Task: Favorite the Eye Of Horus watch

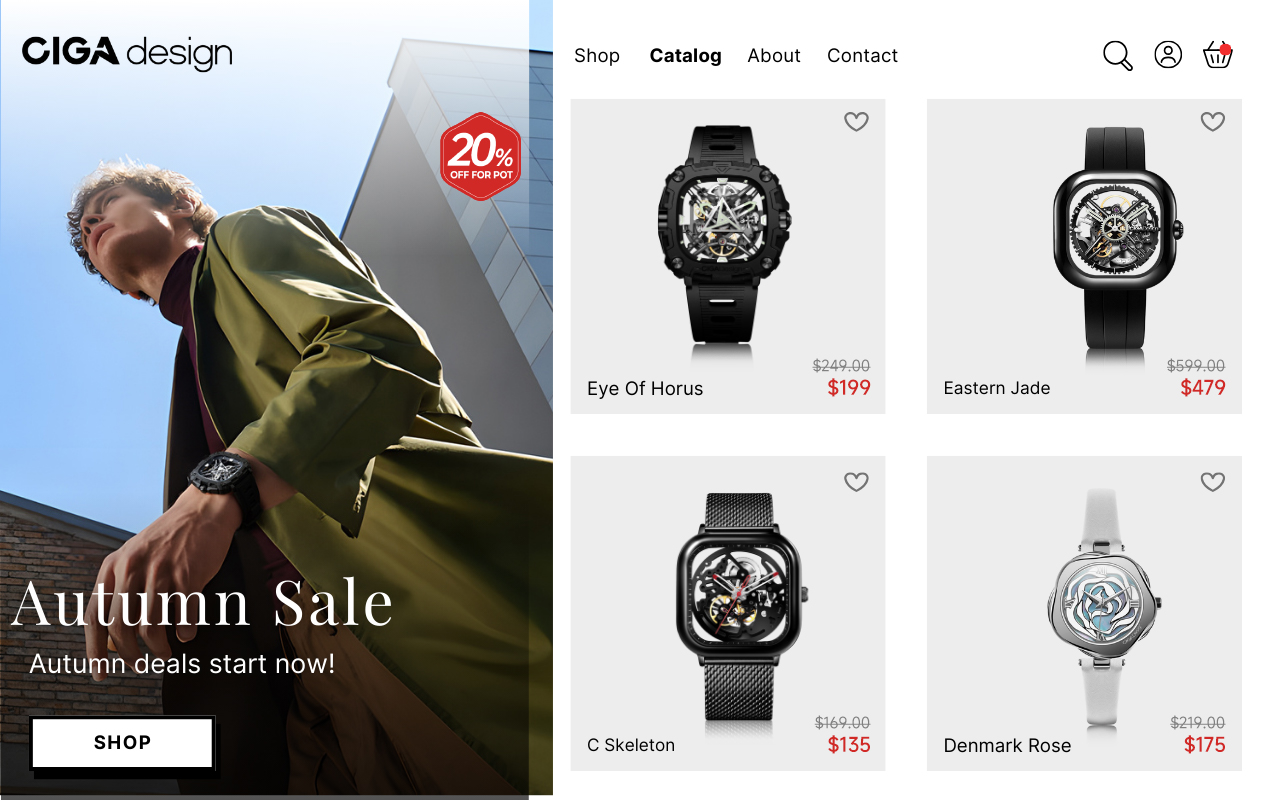Action: [x=856, y=122]
